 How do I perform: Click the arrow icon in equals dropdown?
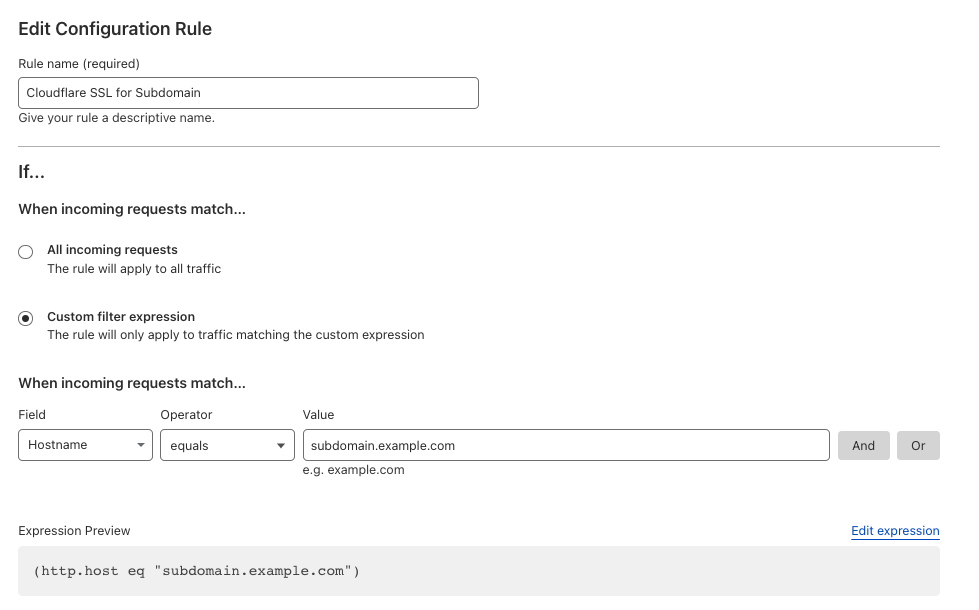(x=281, y=446)
